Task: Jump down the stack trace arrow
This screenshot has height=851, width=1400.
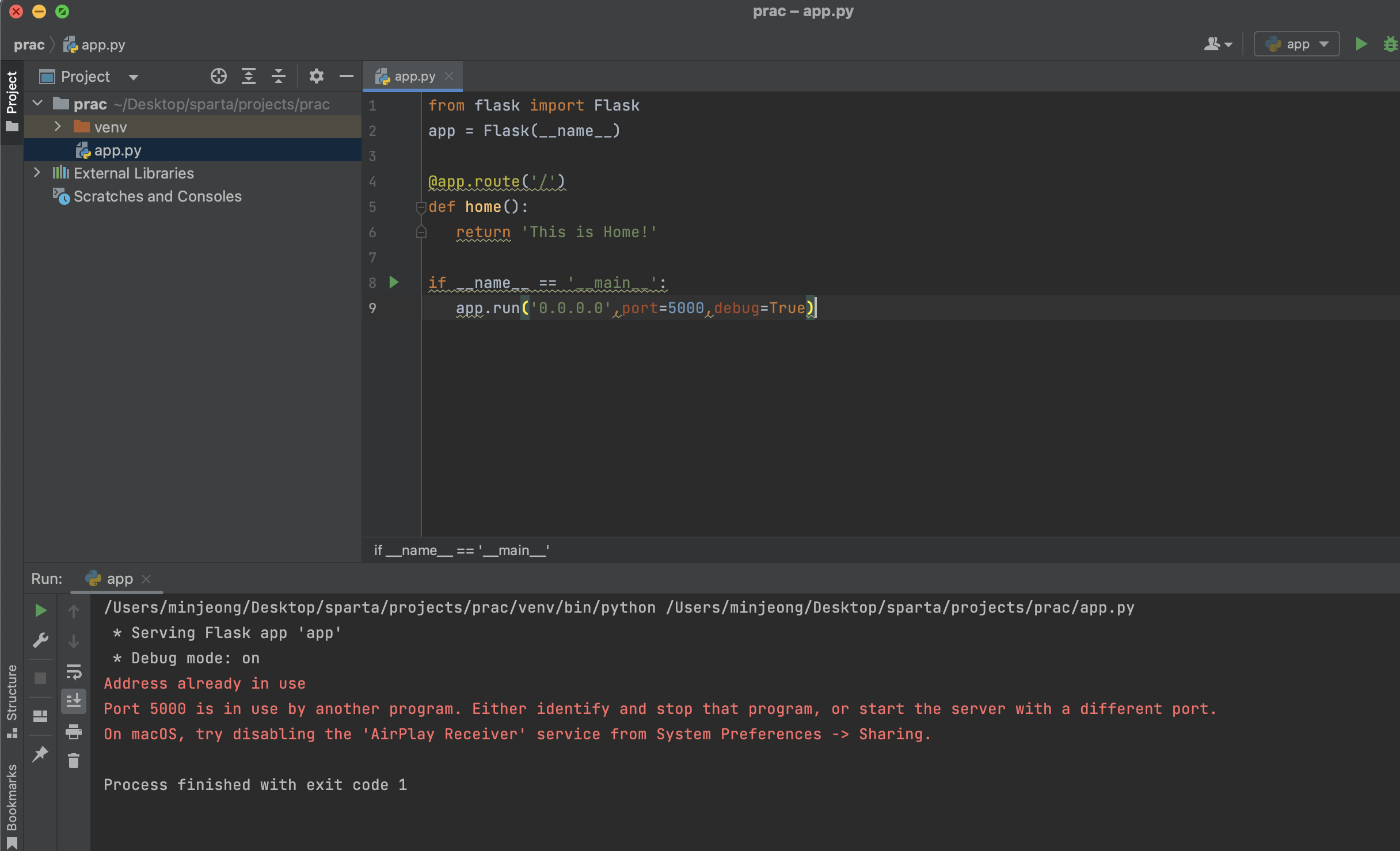Action: 74,641
